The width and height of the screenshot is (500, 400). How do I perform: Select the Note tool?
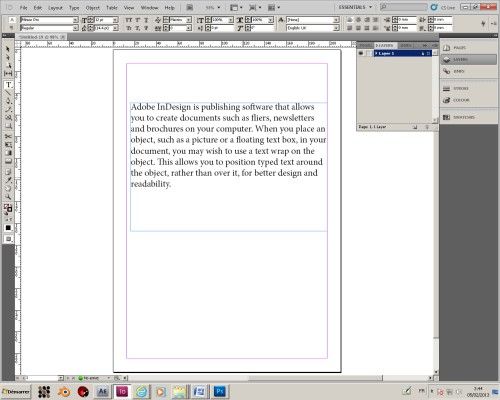click(8, 172)
